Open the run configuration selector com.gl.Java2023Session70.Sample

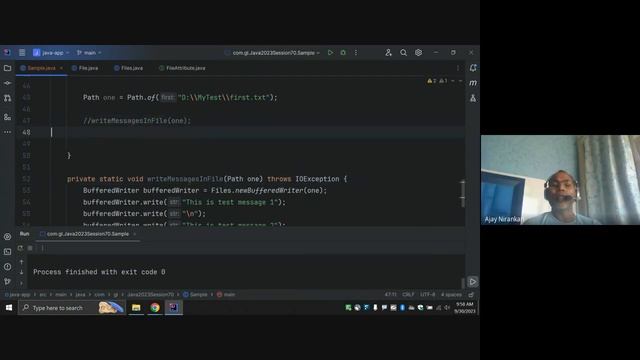[273, 53]
